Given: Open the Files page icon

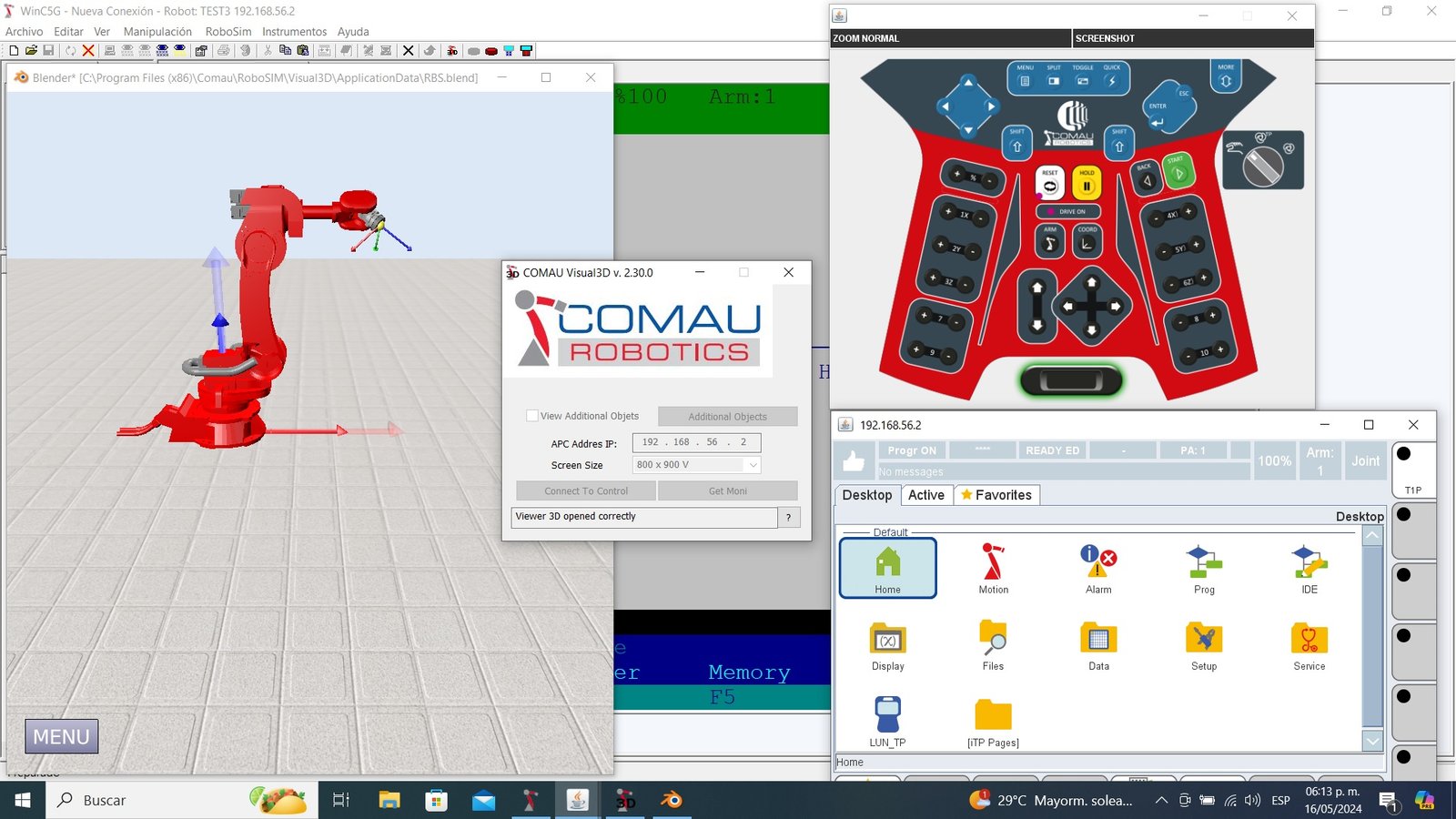Looking at the screenshot, I should click(x=993, y=645).
